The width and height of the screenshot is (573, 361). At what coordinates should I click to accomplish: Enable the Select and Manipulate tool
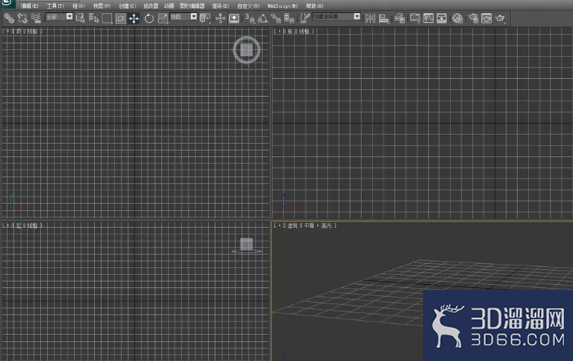click(220, 18)
